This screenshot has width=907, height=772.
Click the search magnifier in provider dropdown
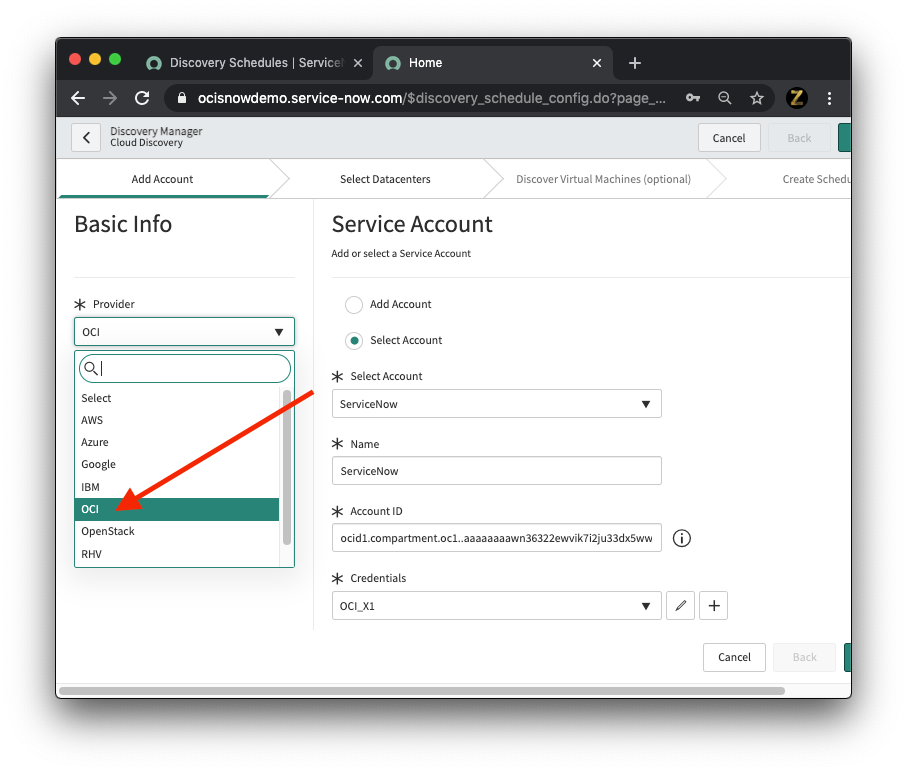[91, 368]
